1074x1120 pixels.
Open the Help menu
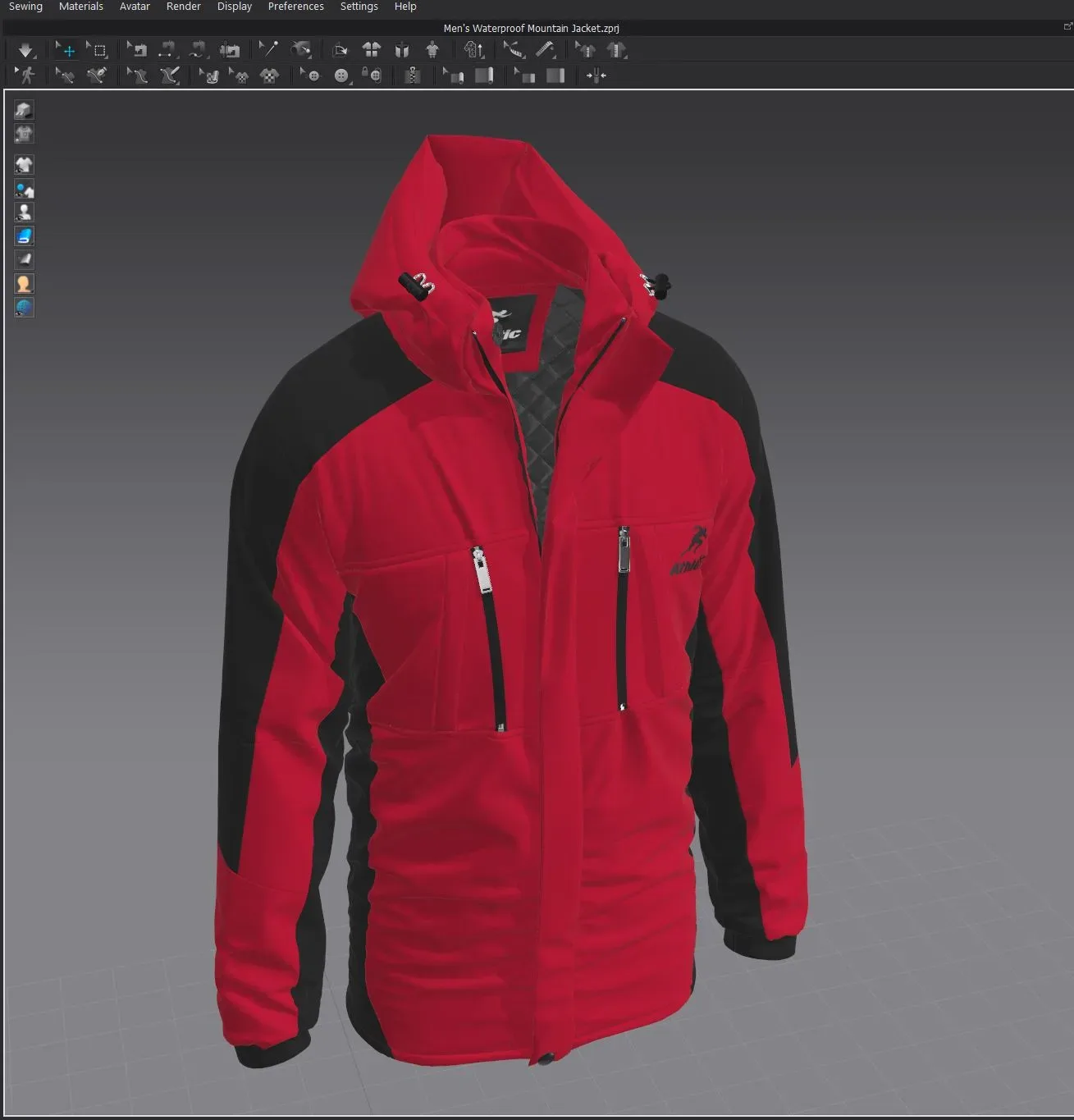click(405, 7)
